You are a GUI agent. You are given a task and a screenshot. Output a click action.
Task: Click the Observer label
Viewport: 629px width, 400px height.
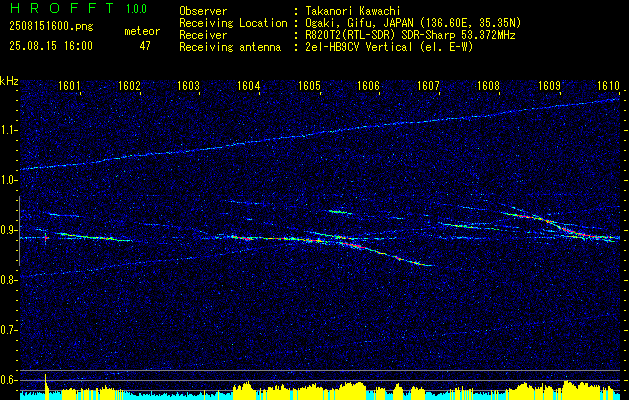(203, 11)
